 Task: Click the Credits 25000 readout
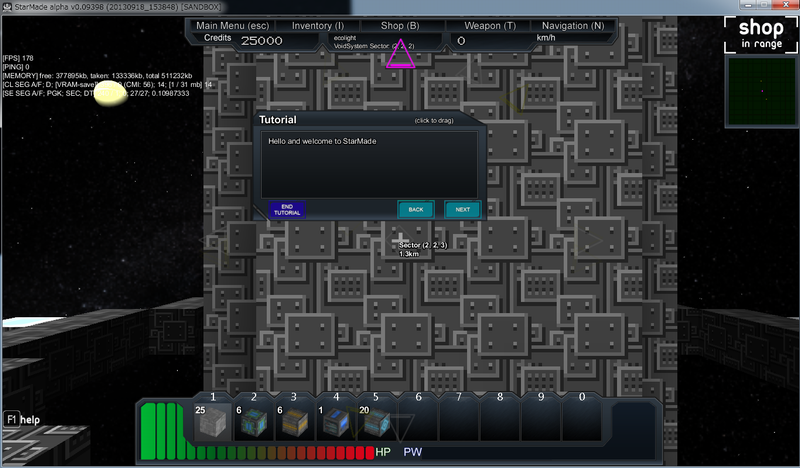pos(243,40)
